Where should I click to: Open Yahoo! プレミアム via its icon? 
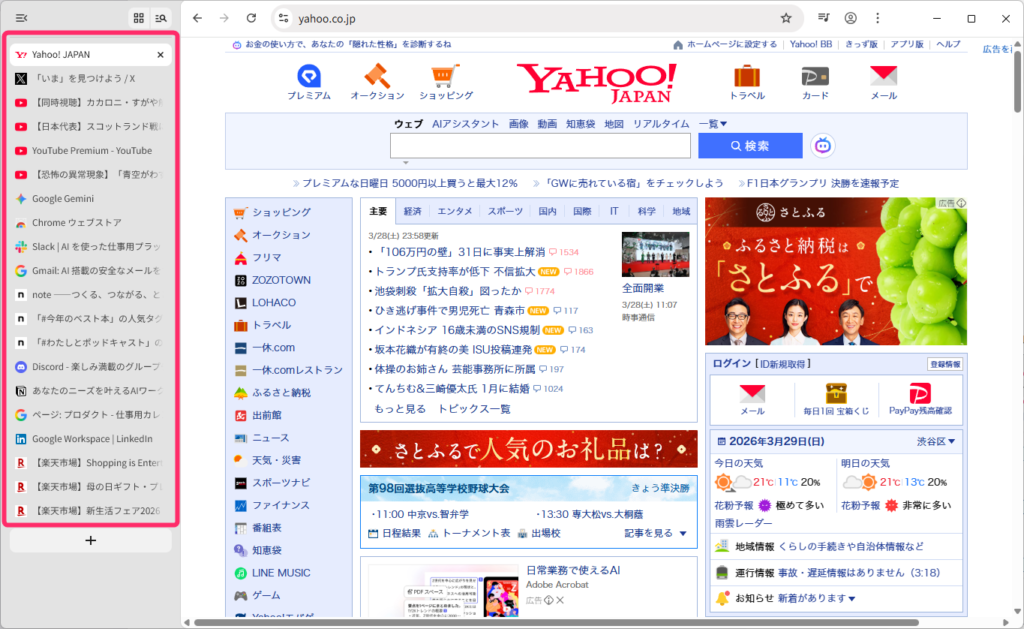click(307, 77)
